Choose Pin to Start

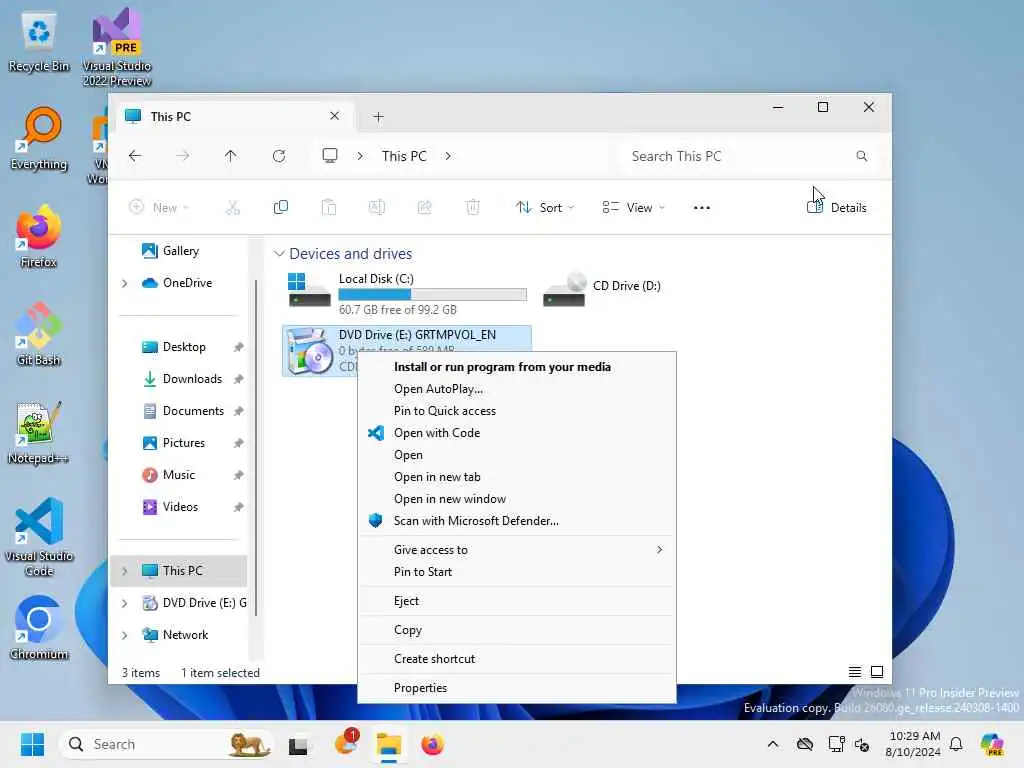[x=517, y=572]
